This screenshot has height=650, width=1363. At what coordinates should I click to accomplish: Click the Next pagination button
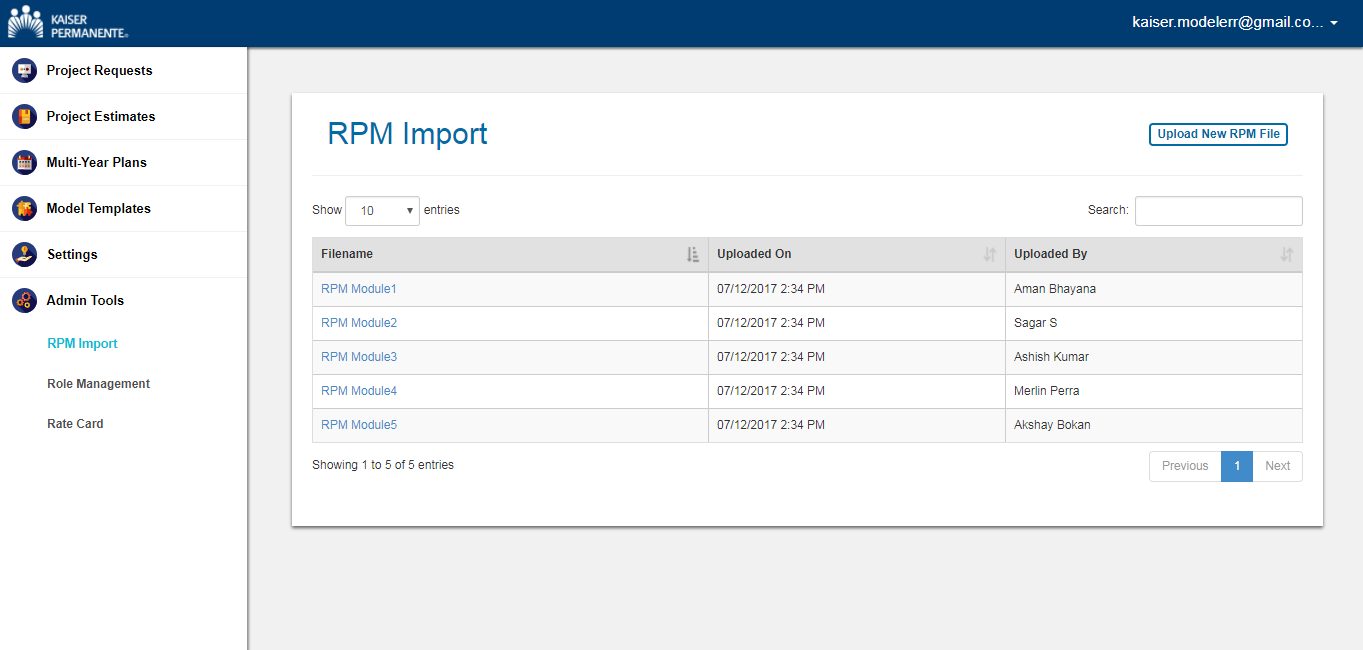click(x=1277, y=466)
